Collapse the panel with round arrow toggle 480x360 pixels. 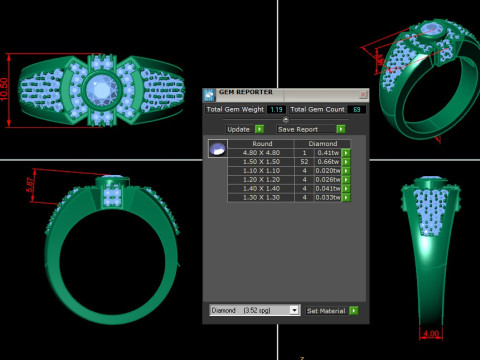tap(286, 119)
